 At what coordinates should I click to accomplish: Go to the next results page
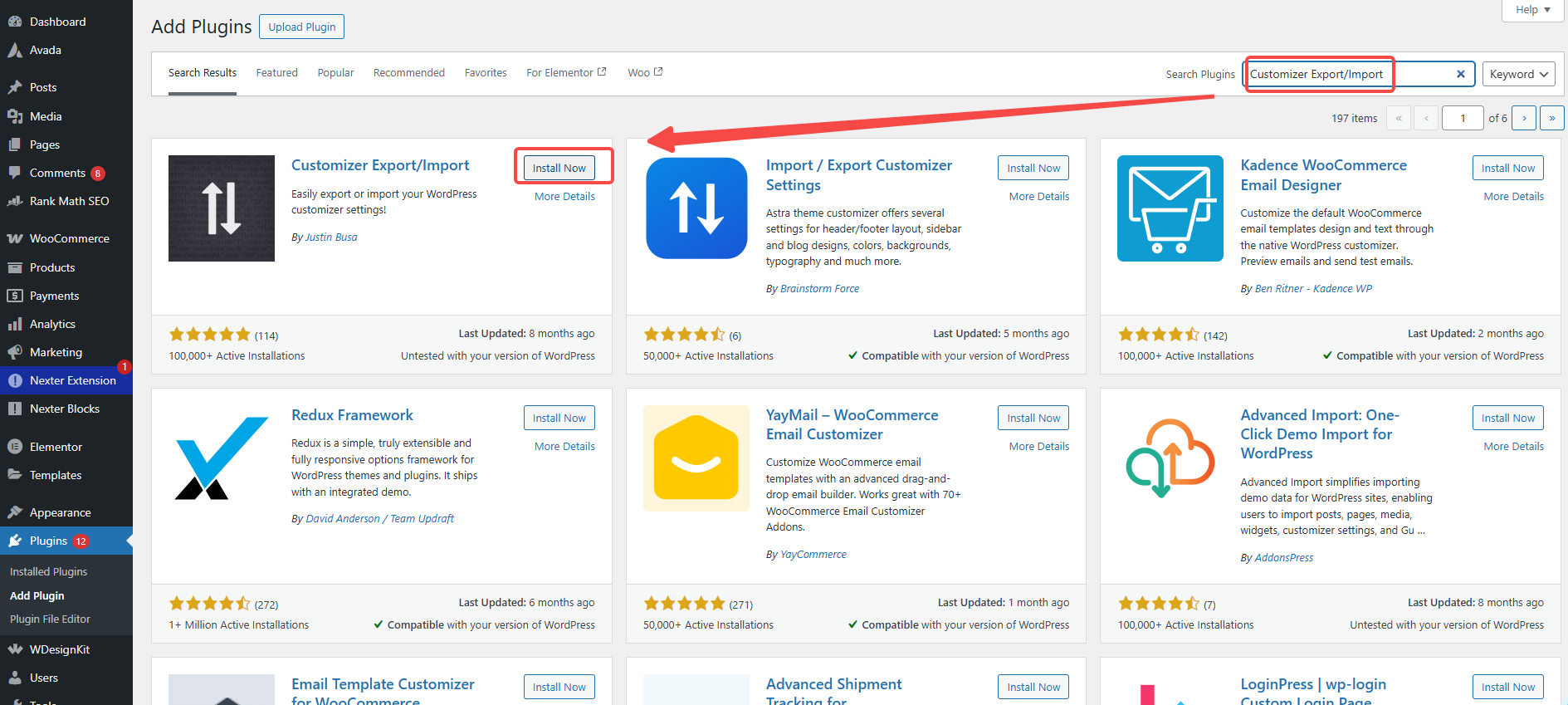point(1523,118)
